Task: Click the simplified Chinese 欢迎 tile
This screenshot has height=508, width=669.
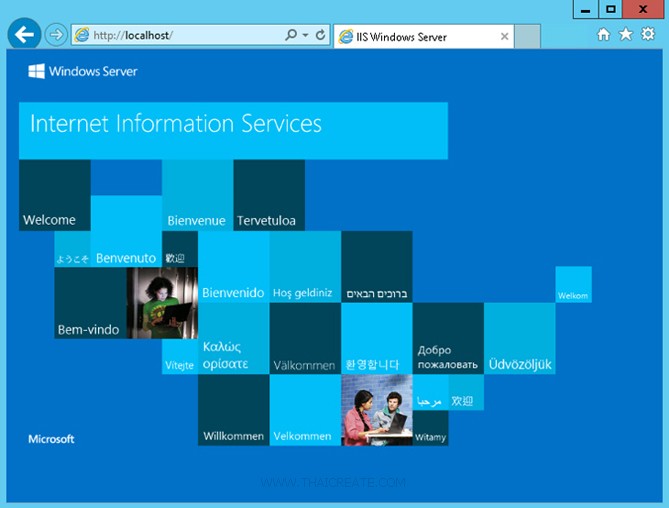Action: coord(466,392)
